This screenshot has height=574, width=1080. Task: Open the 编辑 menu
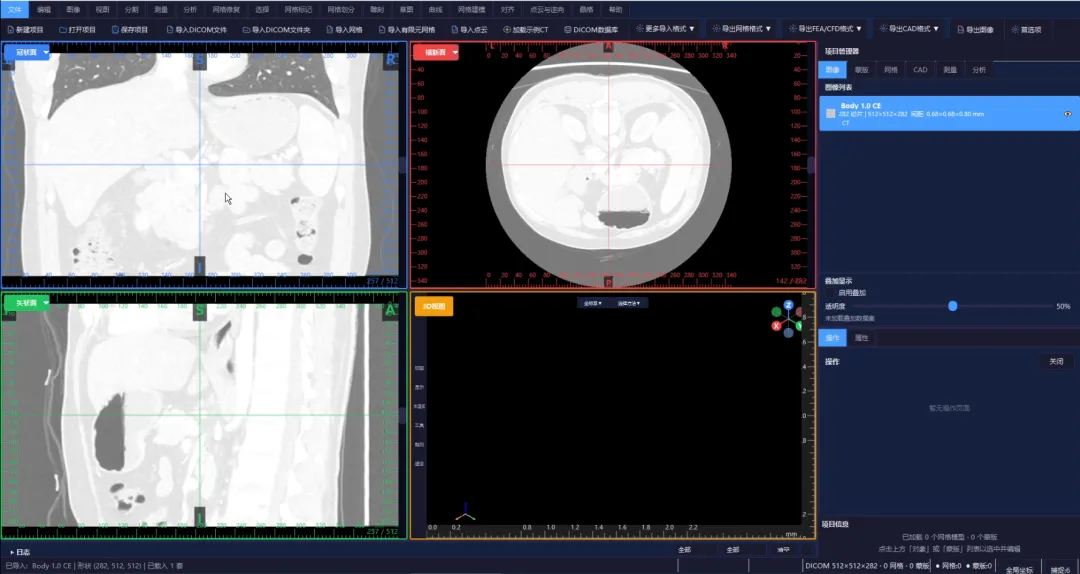click(x=44, y=10)
